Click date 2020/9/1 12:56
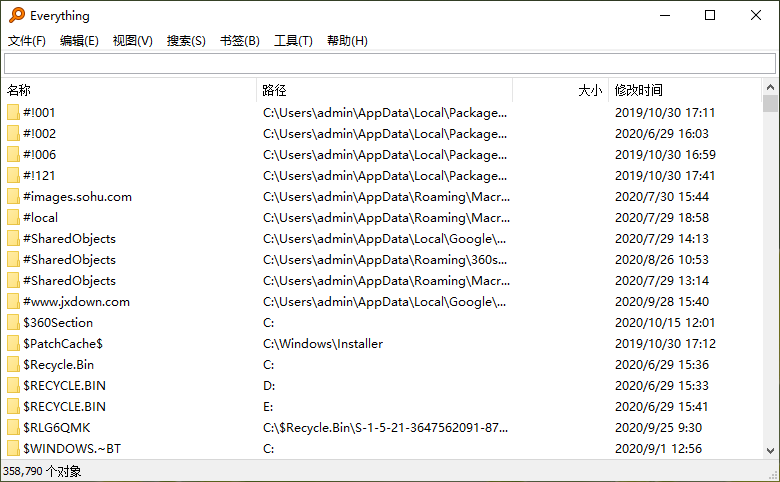This screenshot has width=780, height=482. click(x=658, y=449)
